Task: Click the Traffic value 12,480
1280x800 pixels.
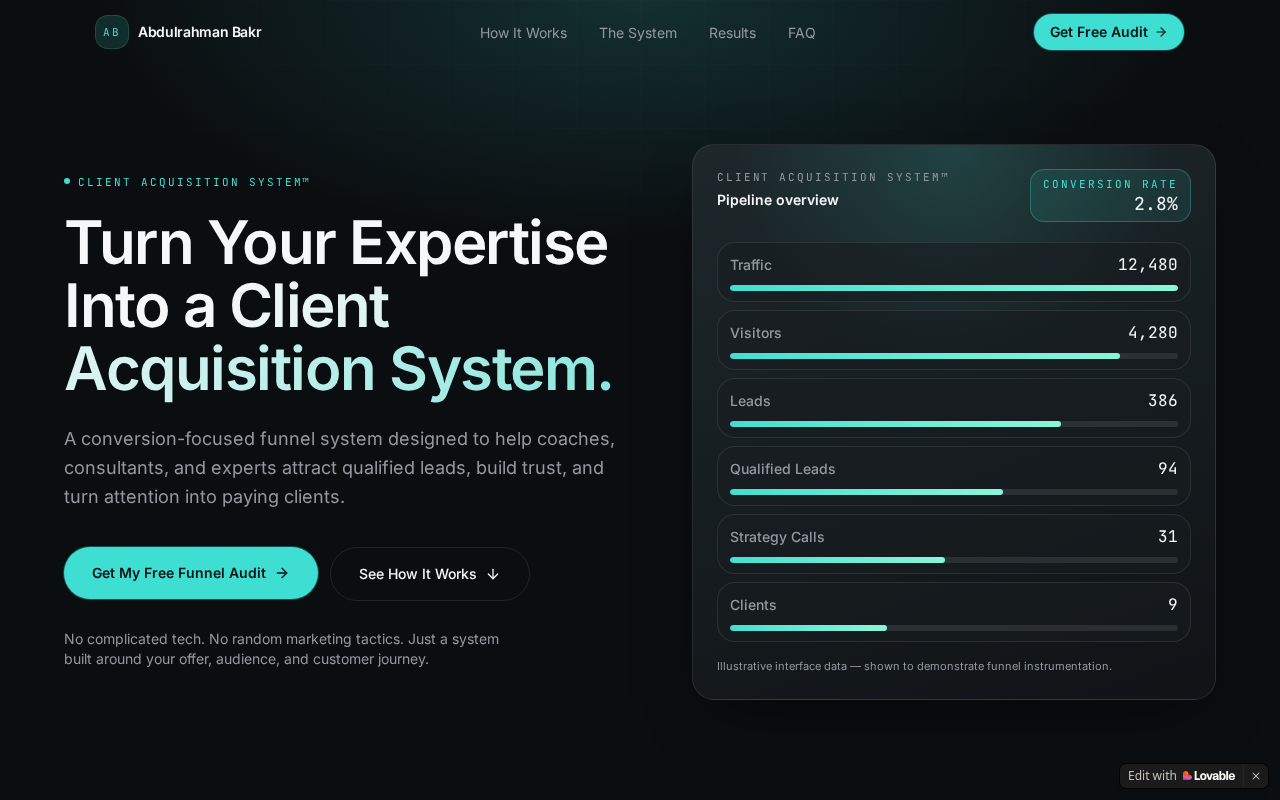Action: coord(1148,265)
